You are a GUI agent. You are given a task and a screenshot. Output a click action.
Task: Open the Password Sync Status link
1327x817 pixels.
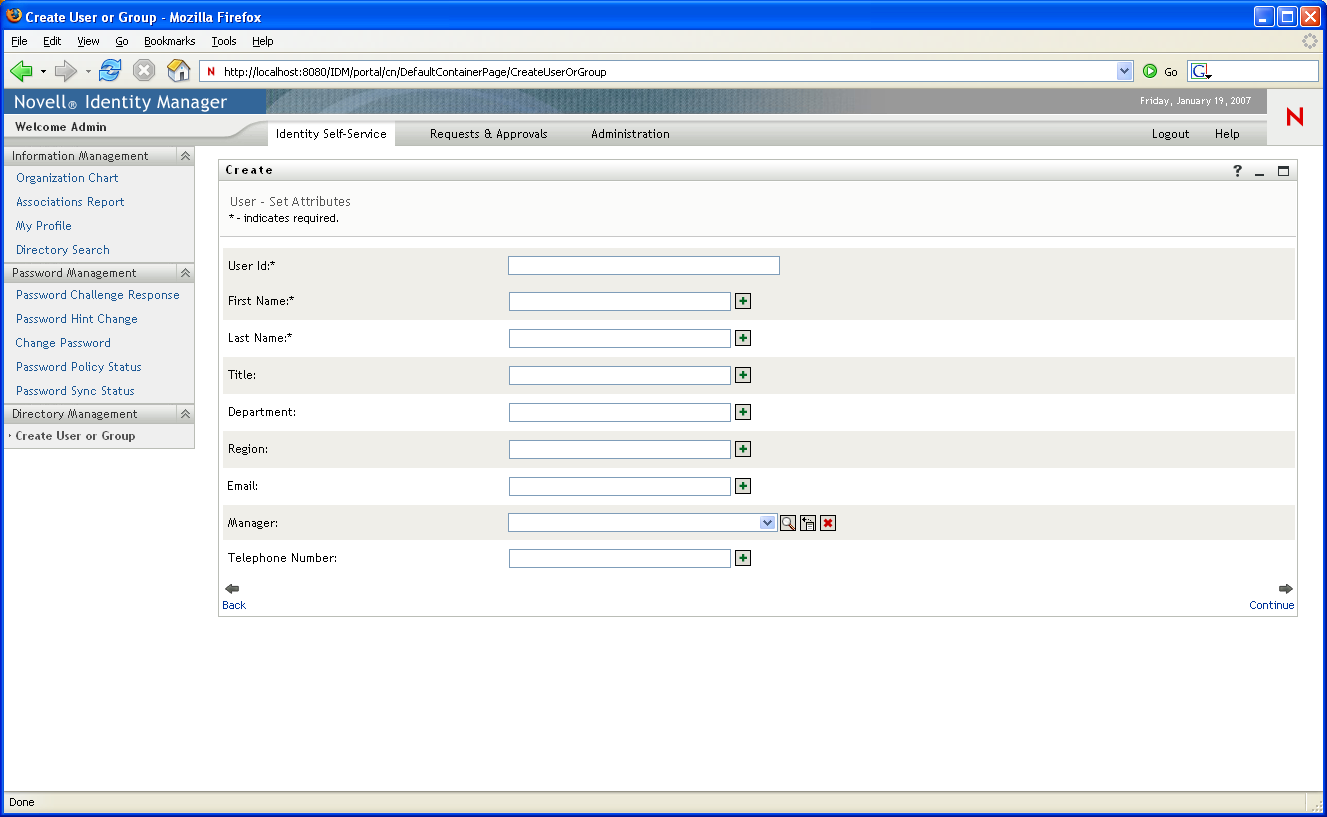(75, 391)
